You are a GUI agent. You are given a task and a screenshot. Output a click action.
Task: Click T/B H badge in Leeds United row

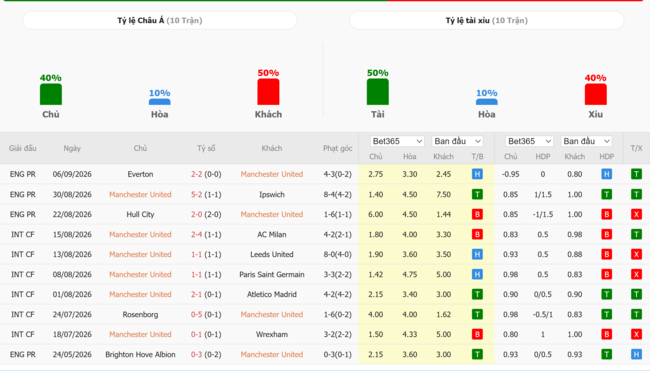click(477, 254)
